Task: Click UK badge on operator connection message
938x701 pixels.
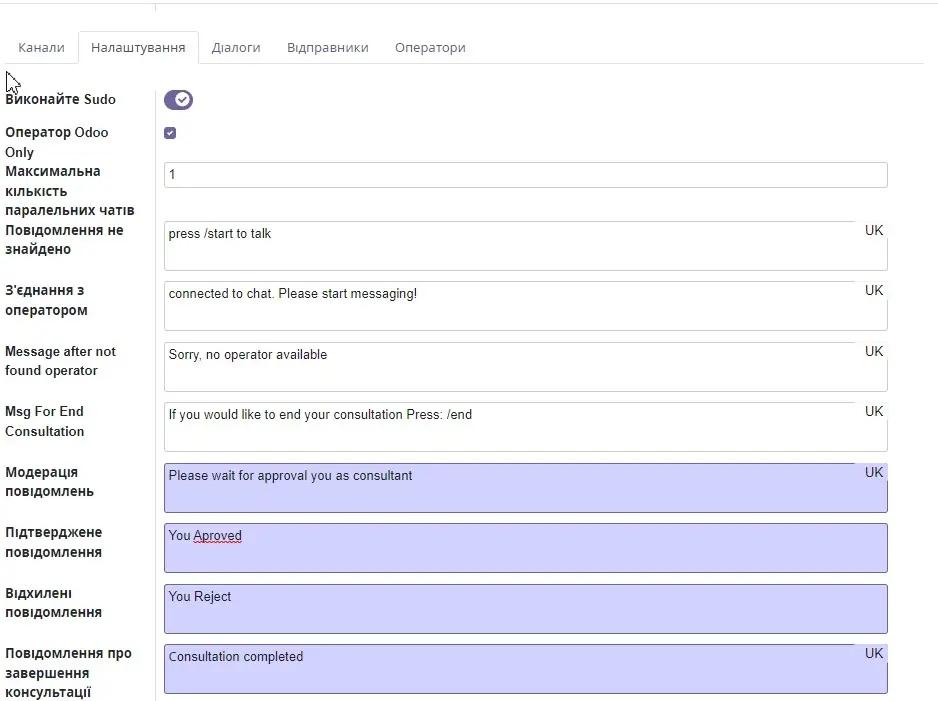Action: click(872, 290)
